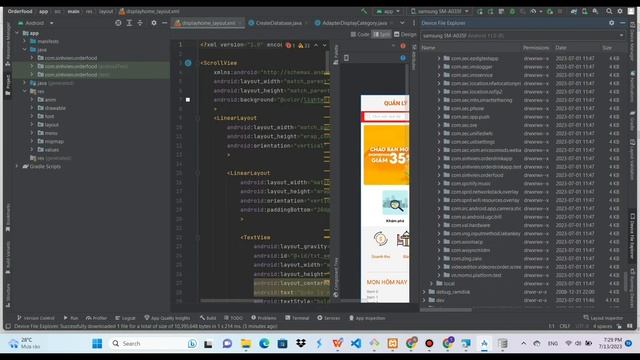Click the Expand All icon in Project panel
Image resolution: width=640 pixels, height=360 pixels.
(129, 23)
